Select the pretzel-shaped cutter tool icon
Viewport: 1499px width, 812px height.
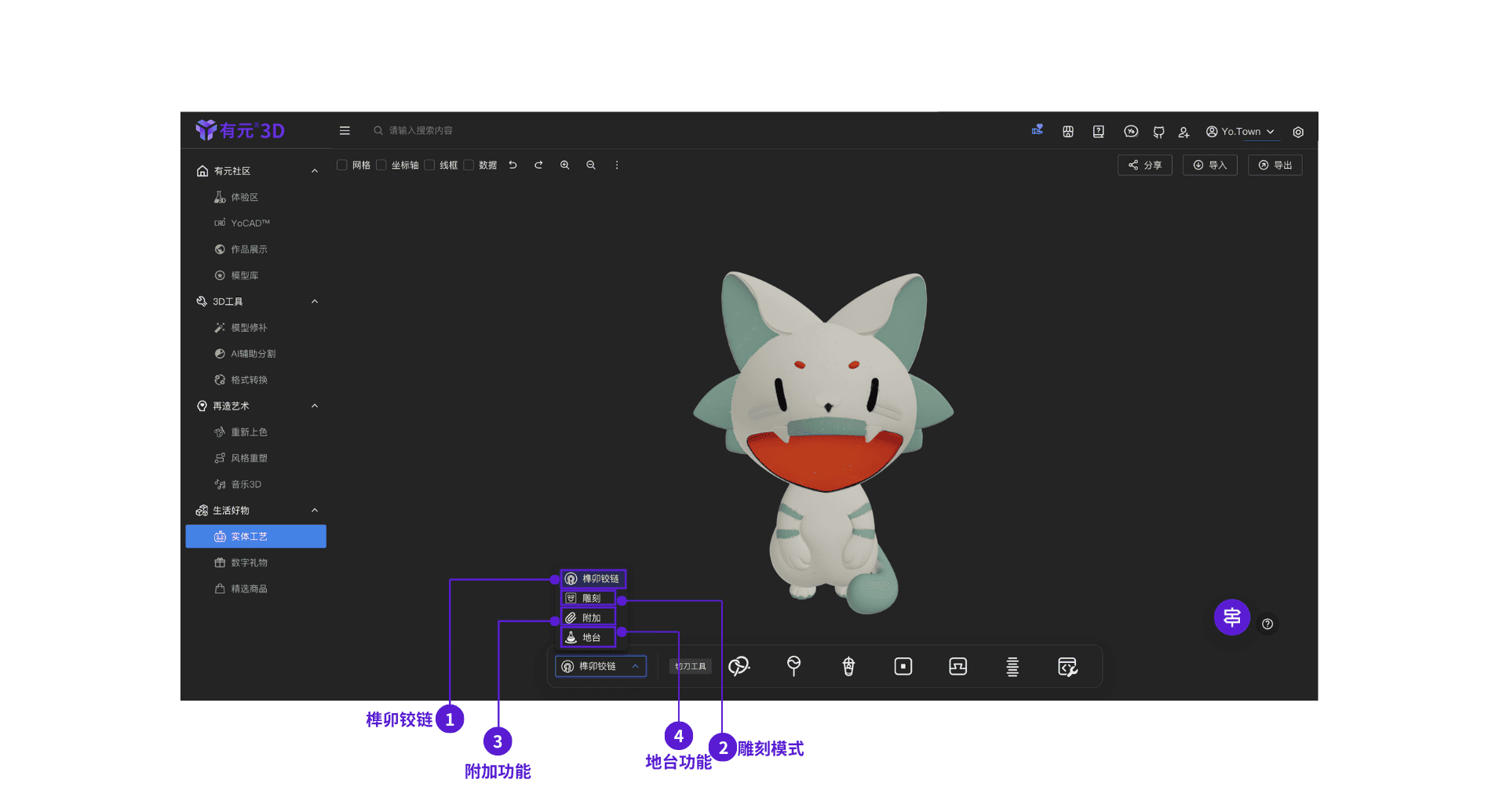click(739, 667)
